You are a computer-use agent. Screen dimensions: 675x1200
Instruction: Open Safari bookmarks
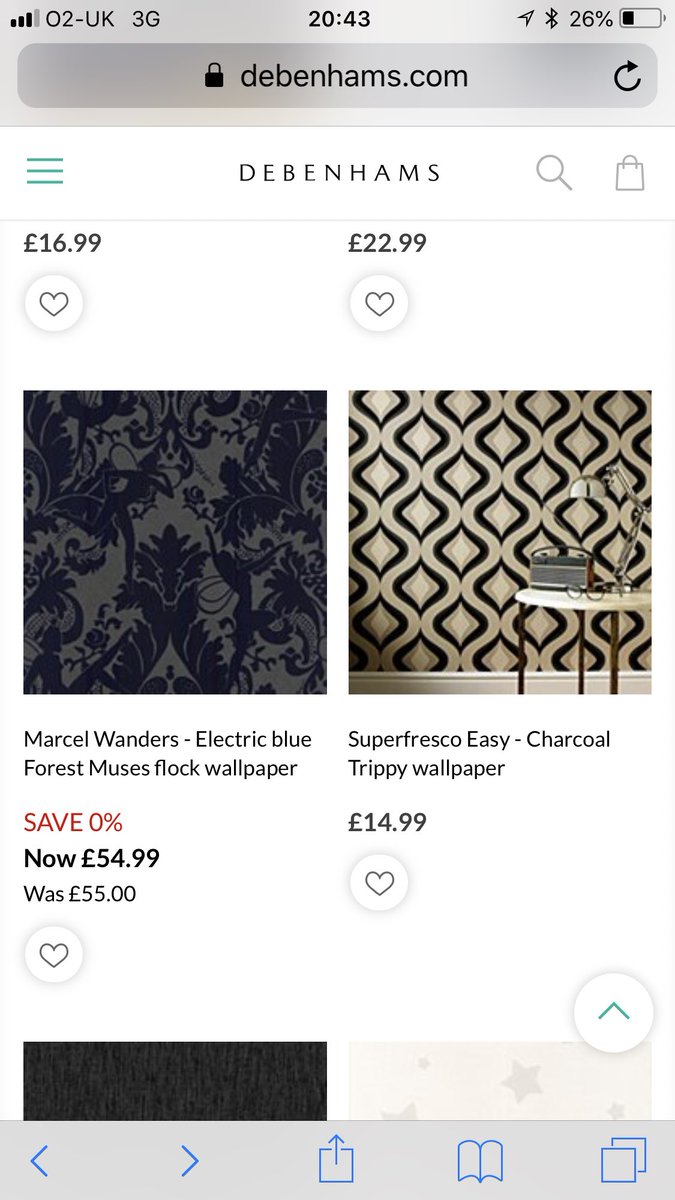479,1161
